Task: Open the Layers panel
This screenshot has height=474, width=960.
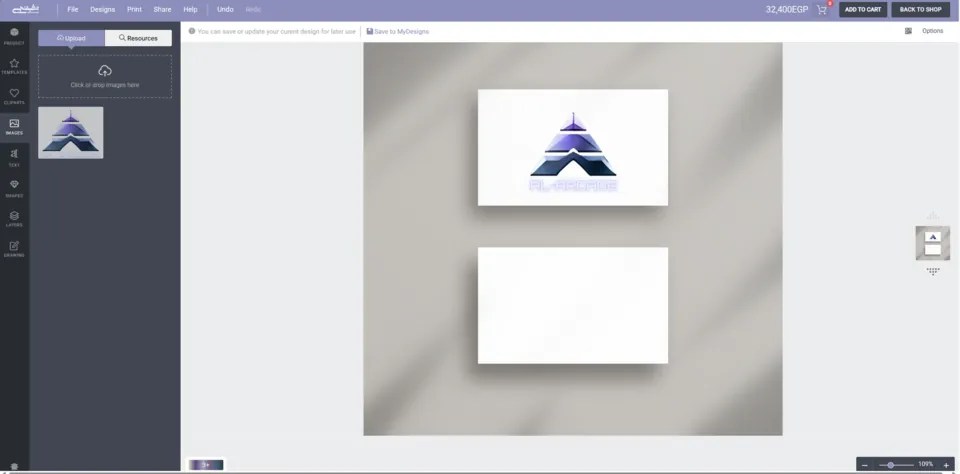Action: click(14, 219)
